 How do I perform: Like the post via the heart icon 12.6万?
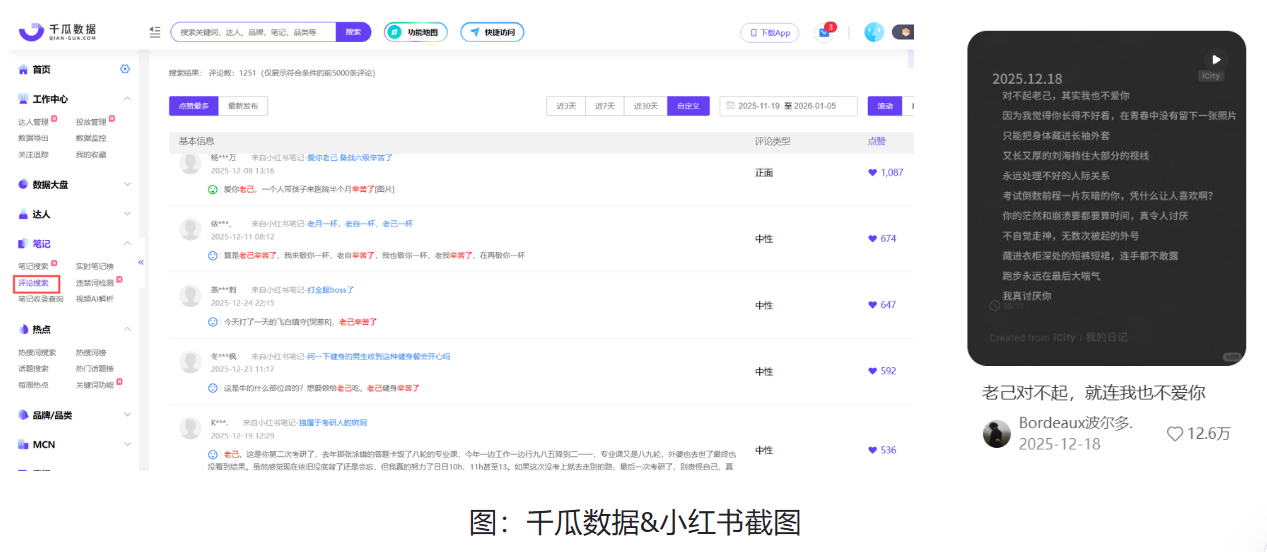pos(1175,434)
